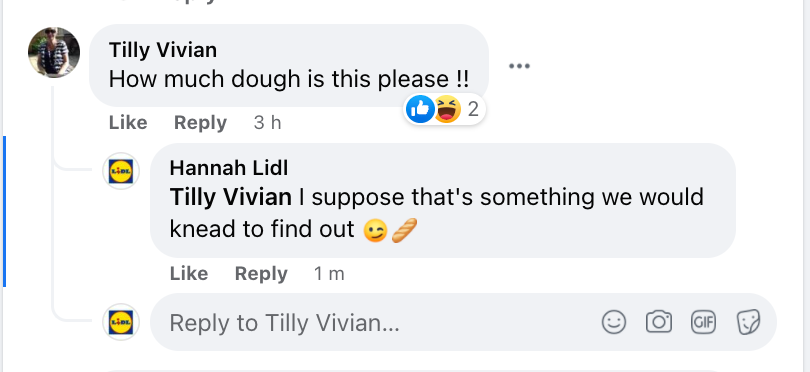
Task: Open the three-dot options menu beside Tilly's comment
Action: click(519, 66)
